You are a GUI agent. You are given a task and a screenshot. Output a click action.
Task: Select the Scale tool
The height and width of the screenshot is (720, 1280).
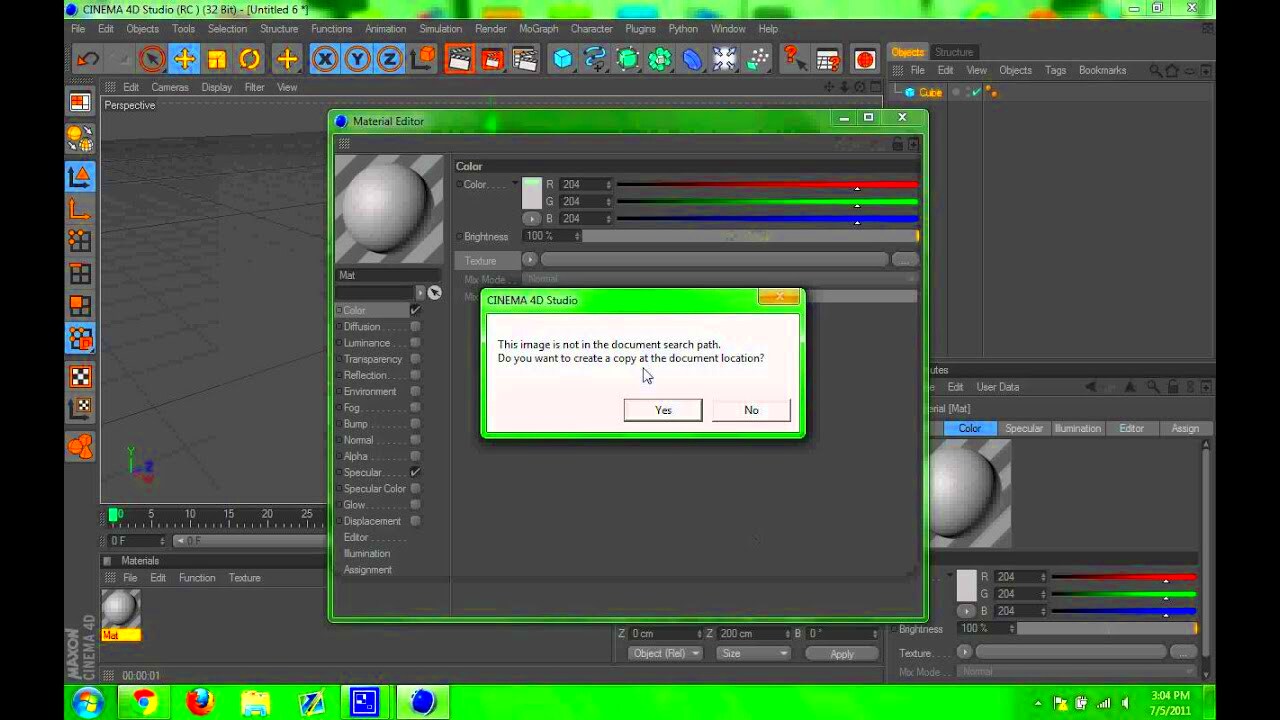tap(217, 59)
